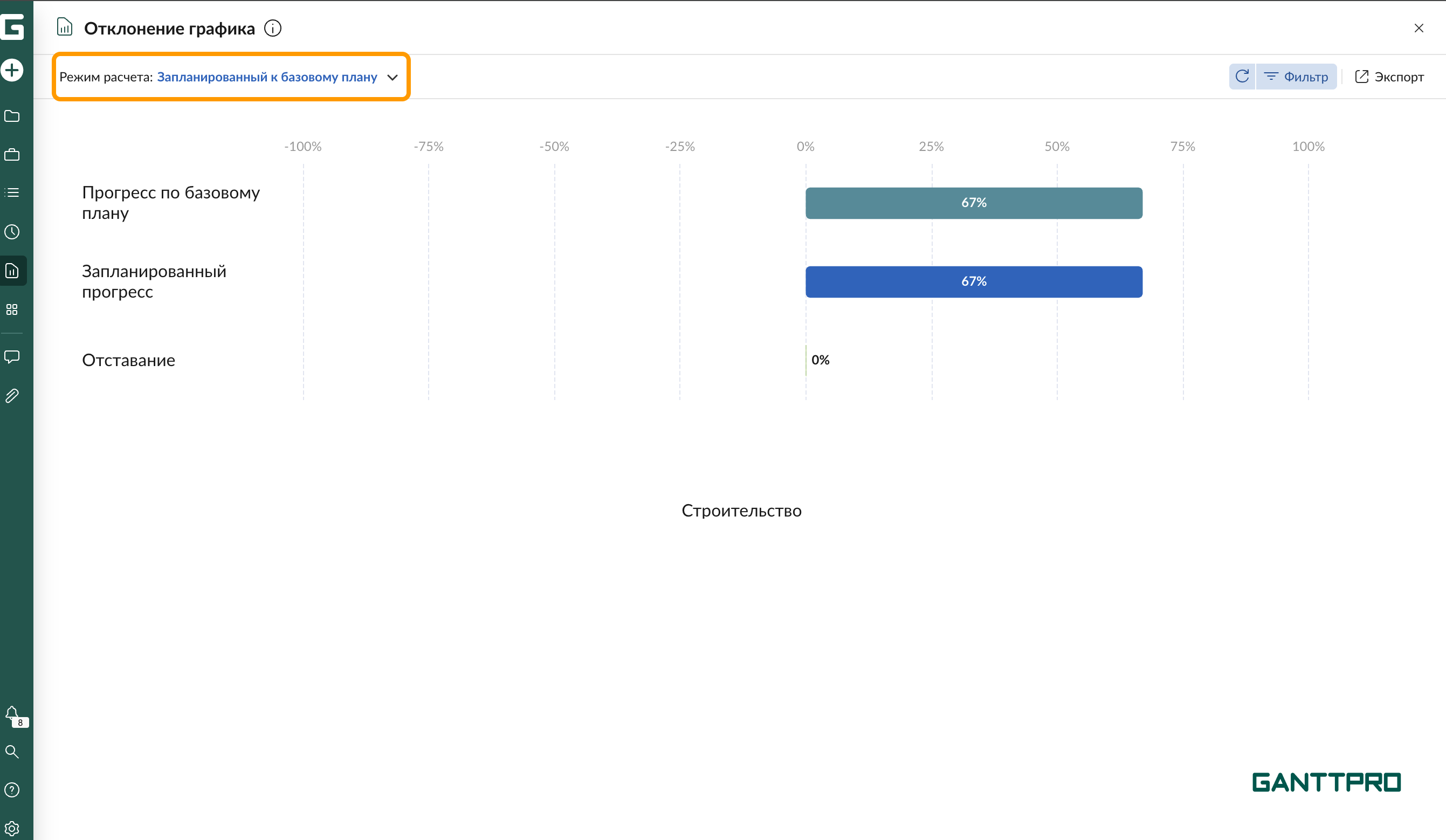Open the task list icon in sidebar

click(12, 193)
